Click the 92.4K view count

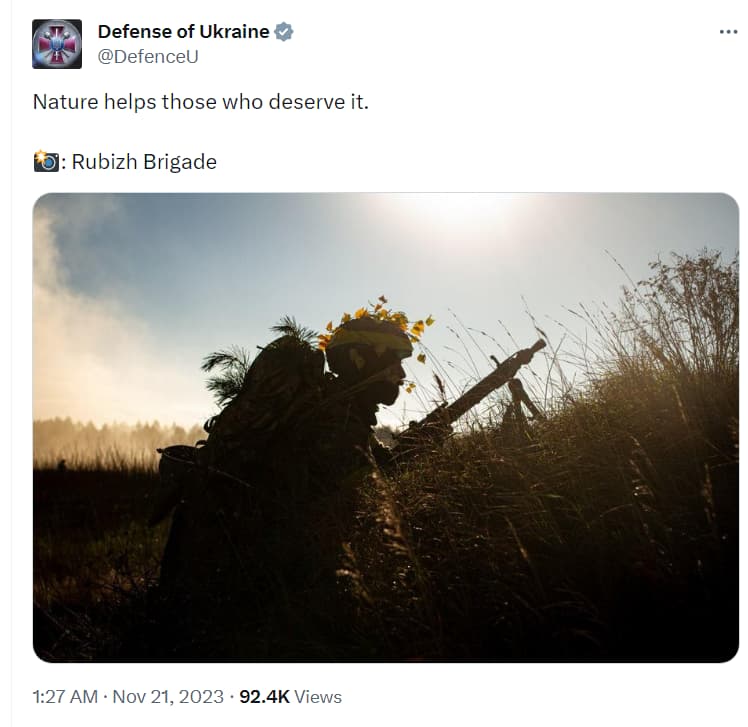[x=264, y=697]
